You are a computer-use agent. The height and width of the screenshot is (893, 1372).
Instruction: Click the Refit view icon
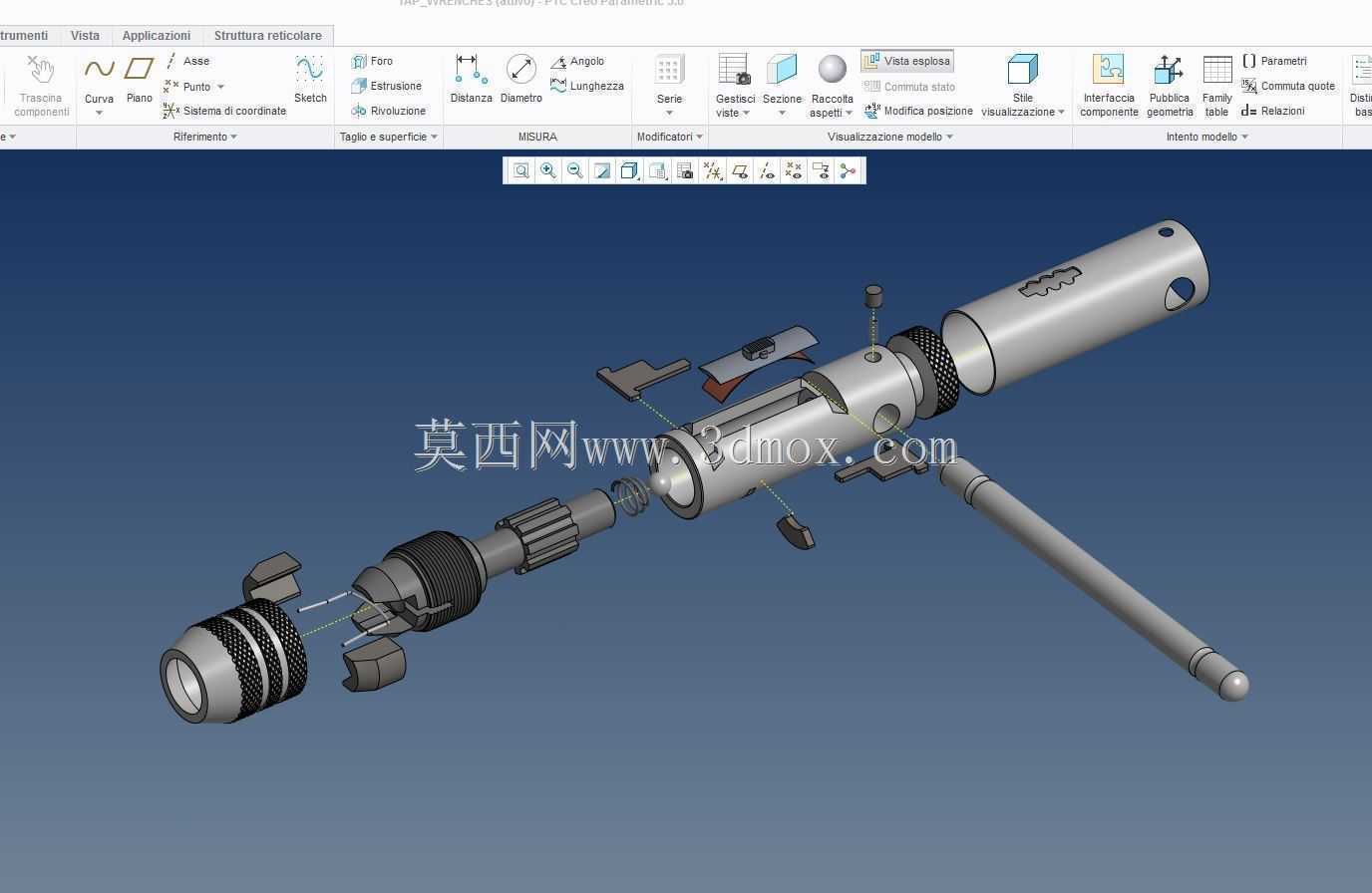pyautogui.click(x=520, y=171)
